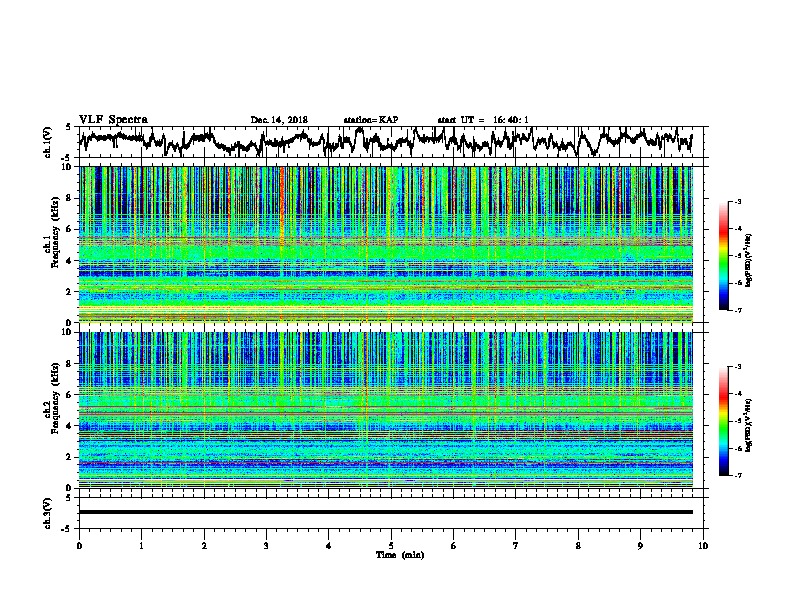
Task: Click the "4" kHz tick of ch.1 frequency axis
Action: click(x=71, y=261)
